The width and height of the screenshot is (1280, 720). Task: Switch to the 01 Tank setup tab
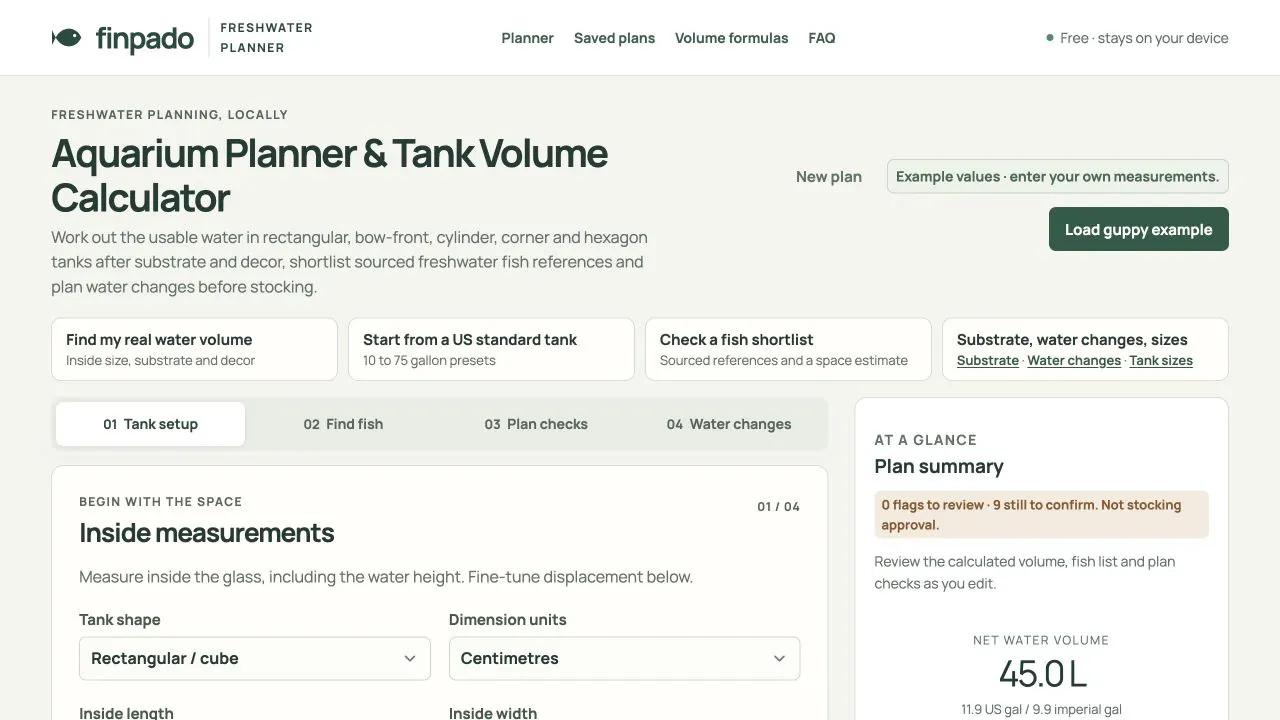[x=150, y=424]
